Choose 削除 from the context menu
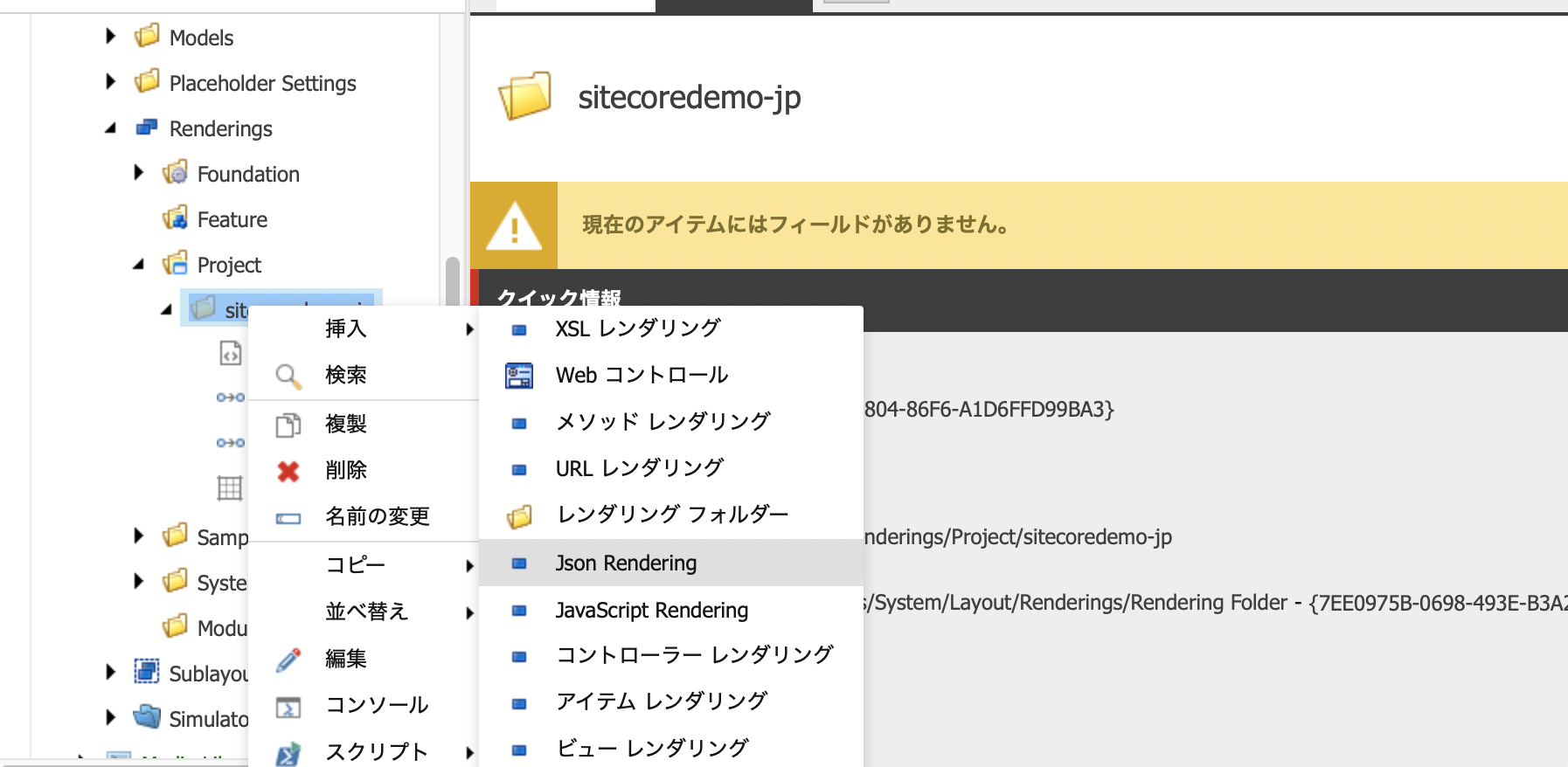Viewport: 1568px width, 767px height. [x=364, y=471]
